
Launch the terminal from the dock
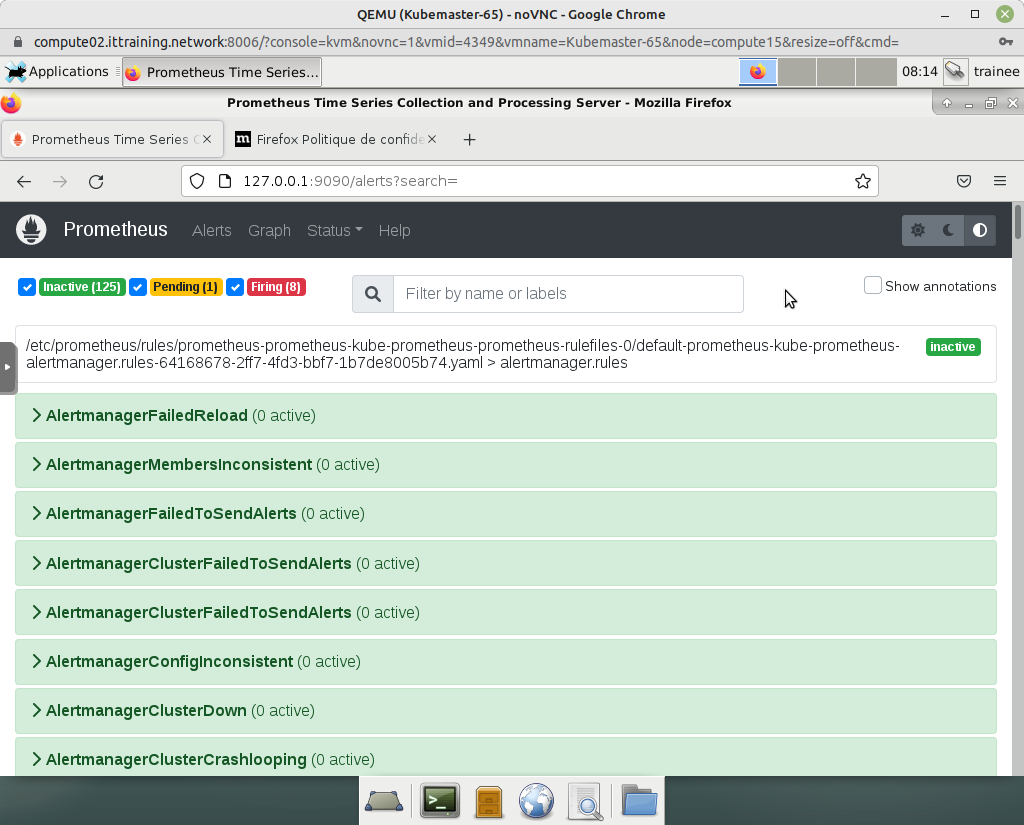click(439, 800)
